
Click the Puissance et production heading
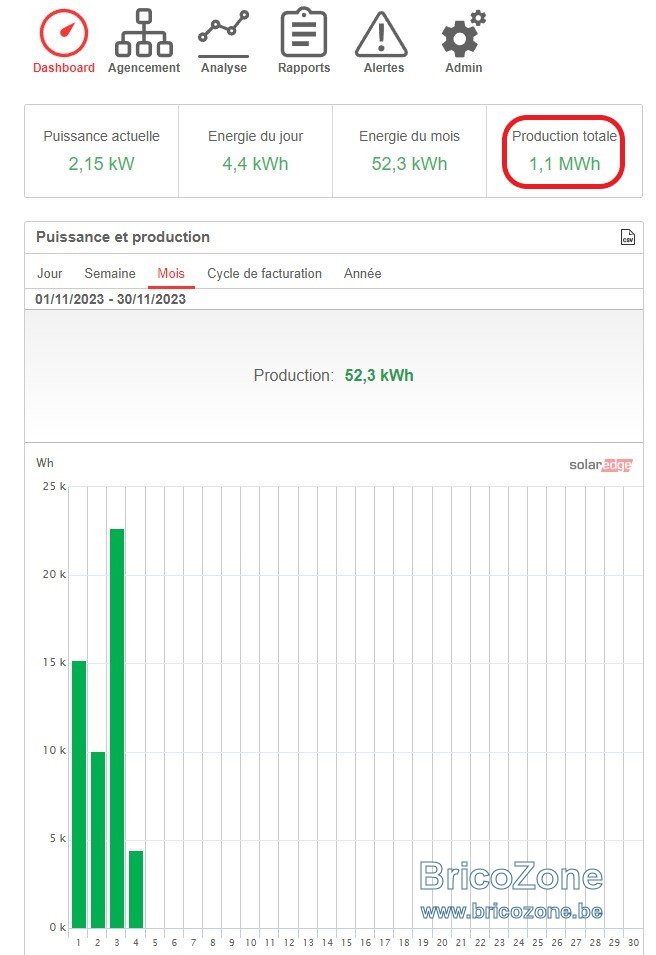coord(123,237)
